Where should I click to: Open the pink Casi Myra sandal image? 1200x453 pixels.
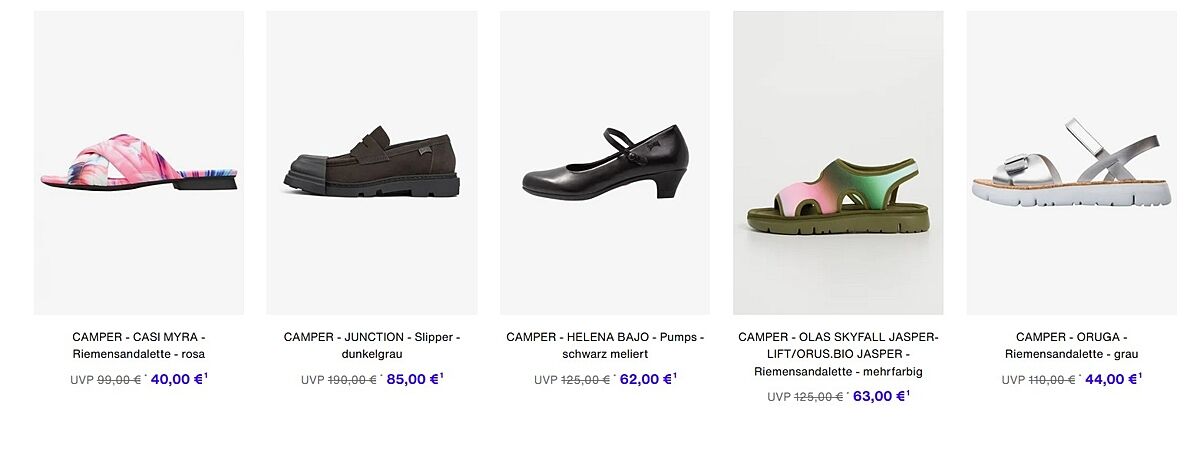point(139,163)
